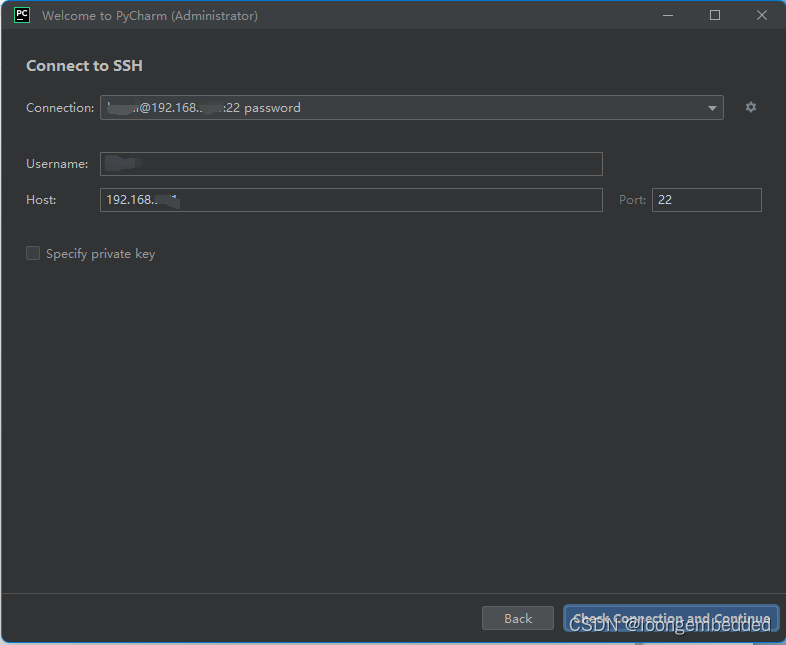Screen dimensions: 786x645
Task: Click the Host: label
Action: (41, 200)
